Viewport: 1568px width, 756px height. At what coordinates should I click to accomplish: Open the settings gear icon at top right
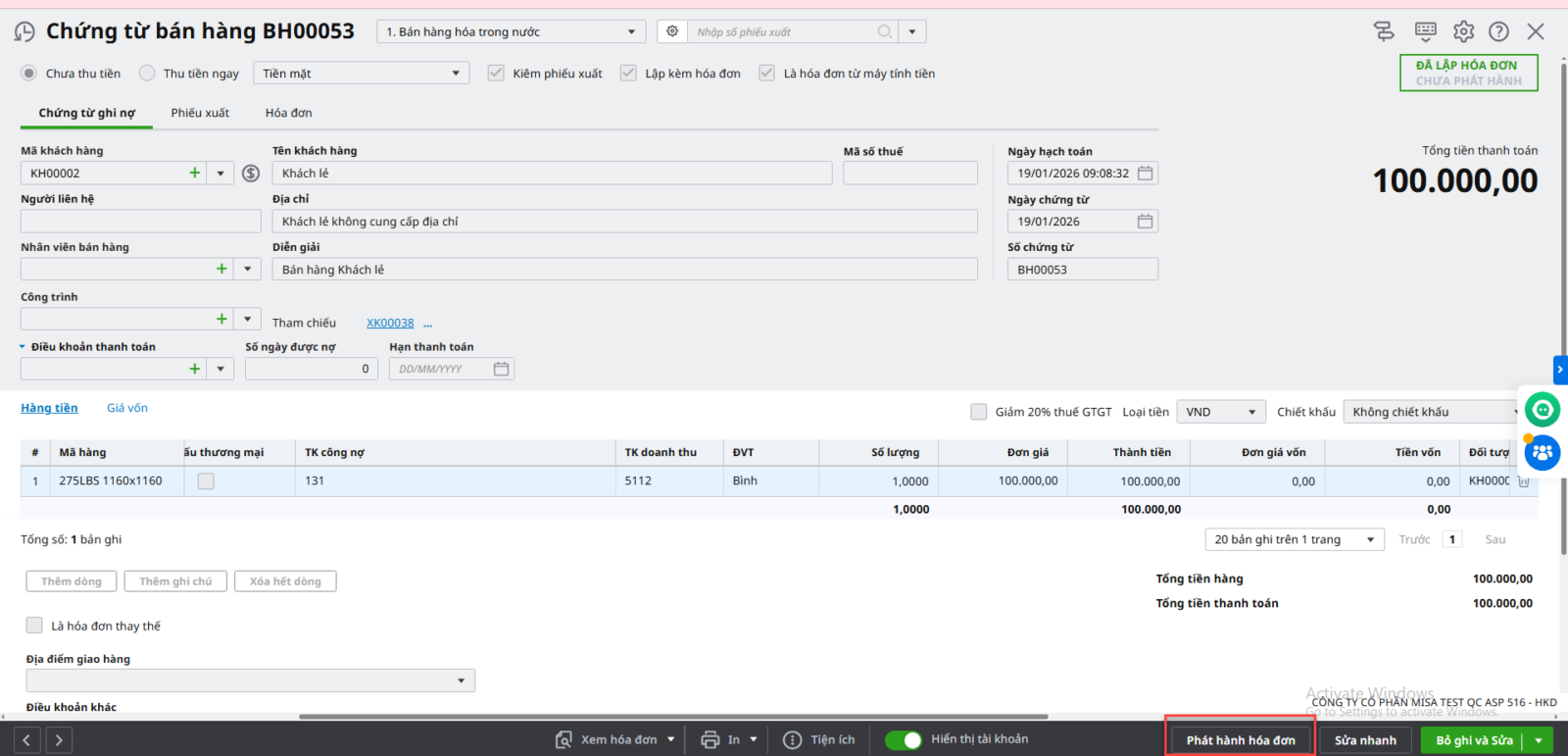(x=1463, y=31)
